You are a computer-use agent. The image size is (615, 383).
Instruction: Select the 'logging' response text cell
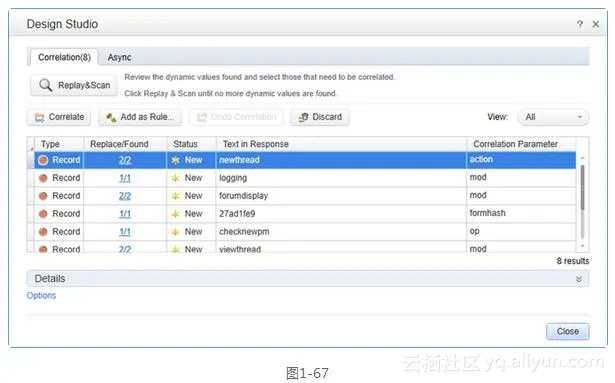[341, 178]
